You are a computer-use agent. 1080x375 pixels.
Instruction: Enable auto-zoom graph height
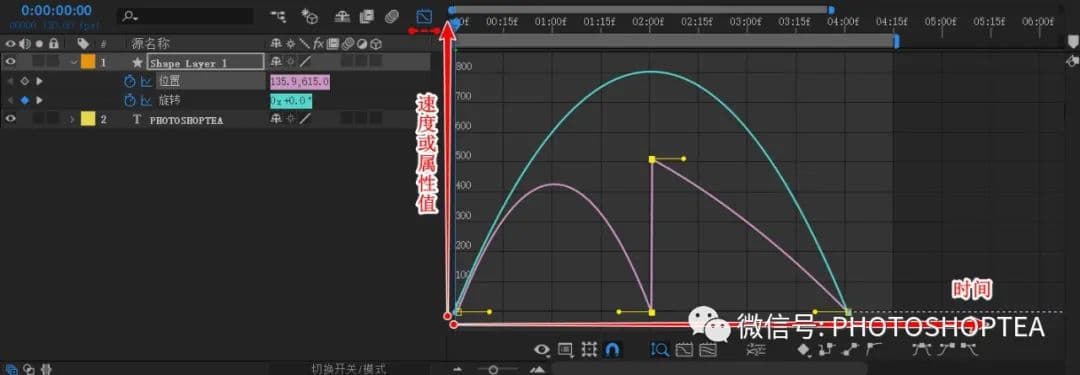[659, 350]
